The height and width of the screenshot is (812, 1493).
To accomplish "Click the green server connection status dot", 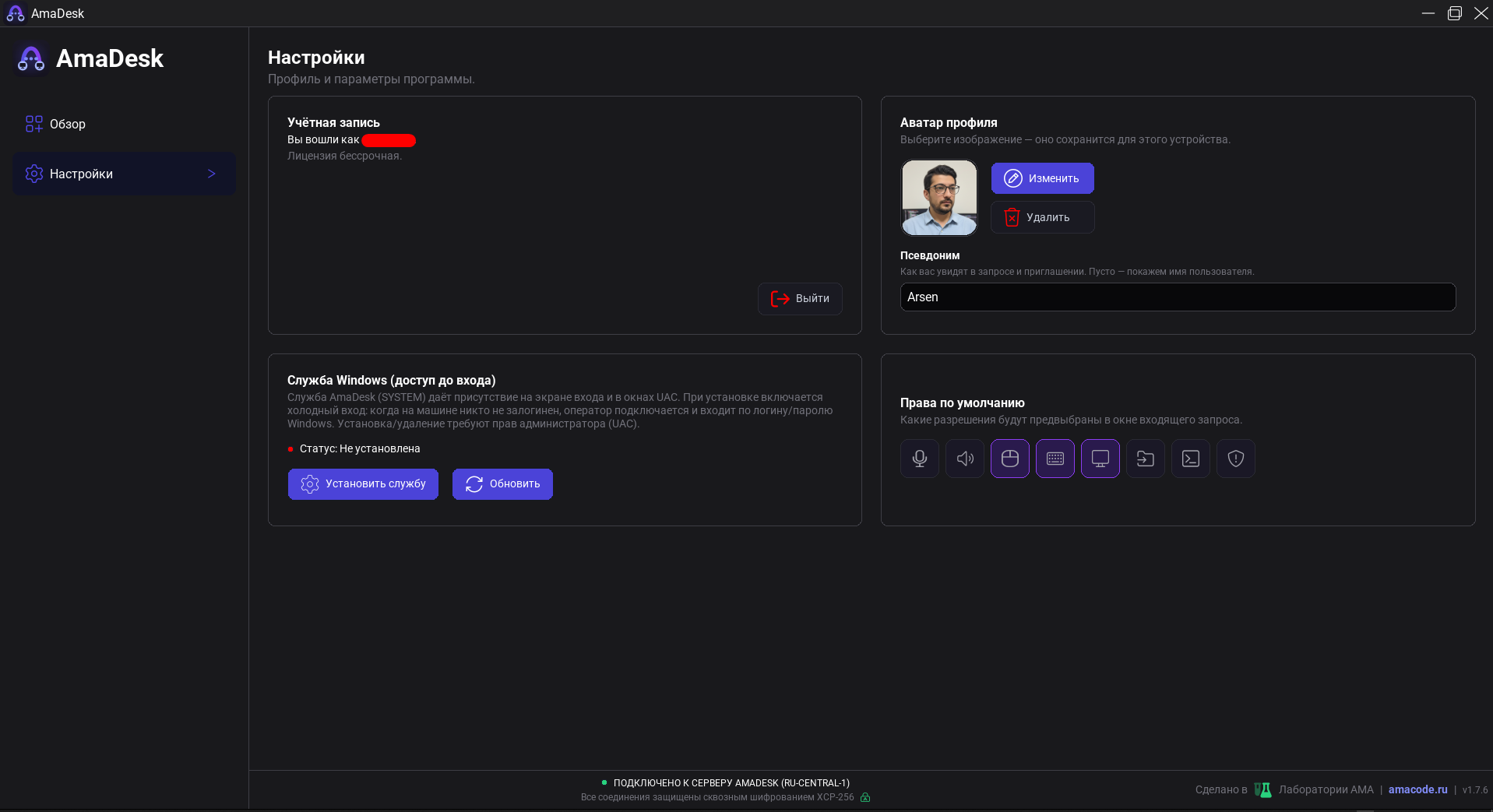I will [604, 782].
